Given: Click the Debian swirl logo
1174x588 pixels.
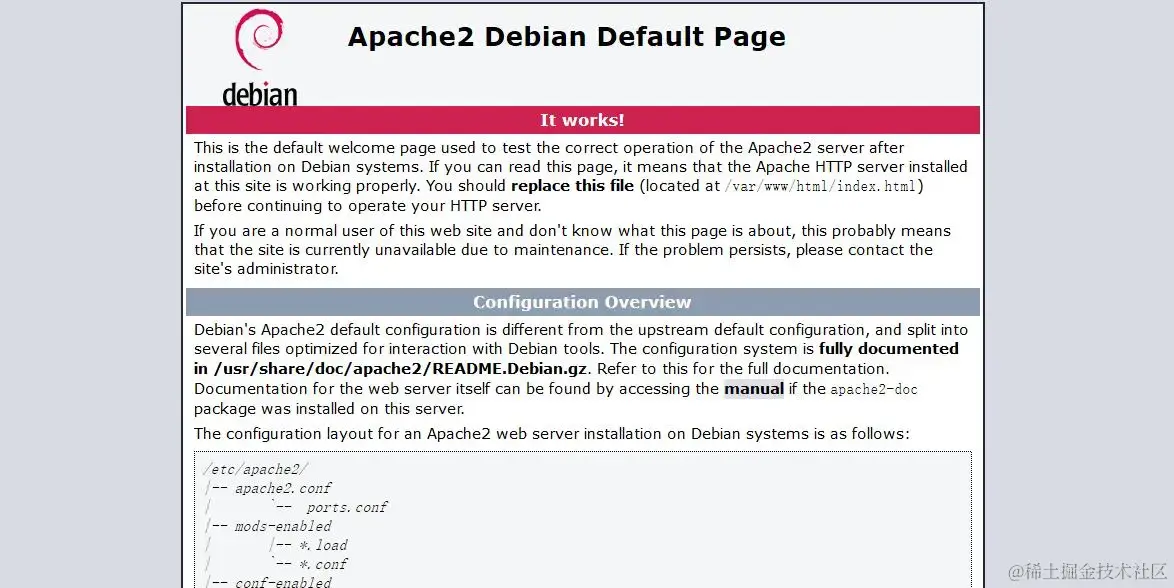Looking at the screenshot, I should [258, 39].
